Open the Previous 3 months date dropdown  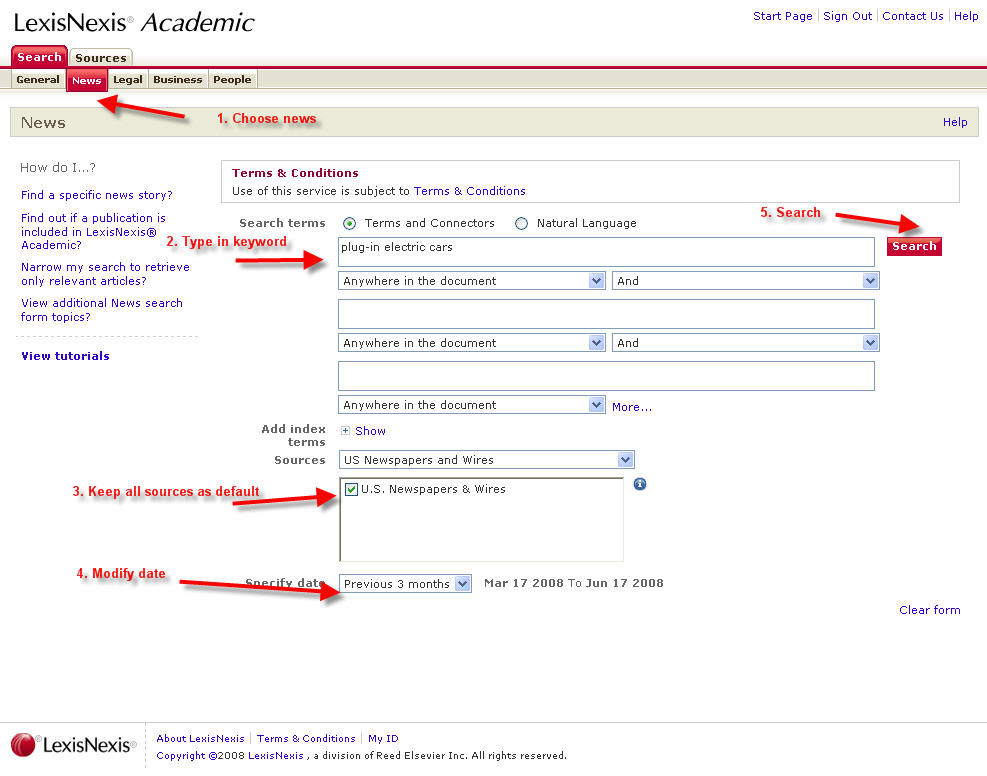(405, 584)
